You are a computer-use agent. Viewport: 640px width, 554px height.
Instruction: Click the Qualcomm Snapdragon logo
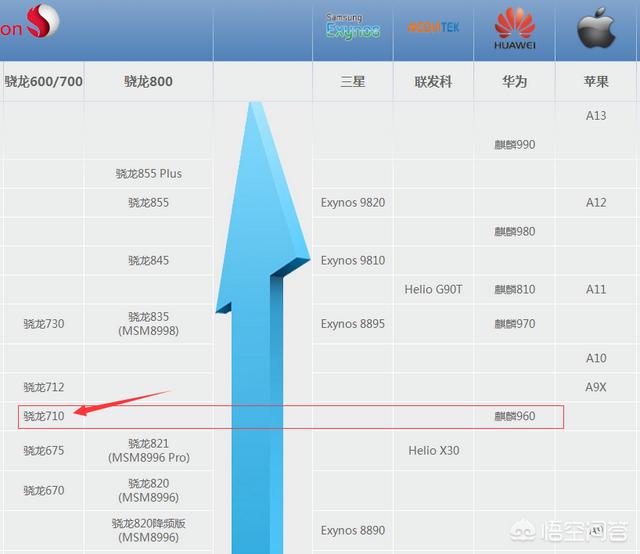pos(30,22)
